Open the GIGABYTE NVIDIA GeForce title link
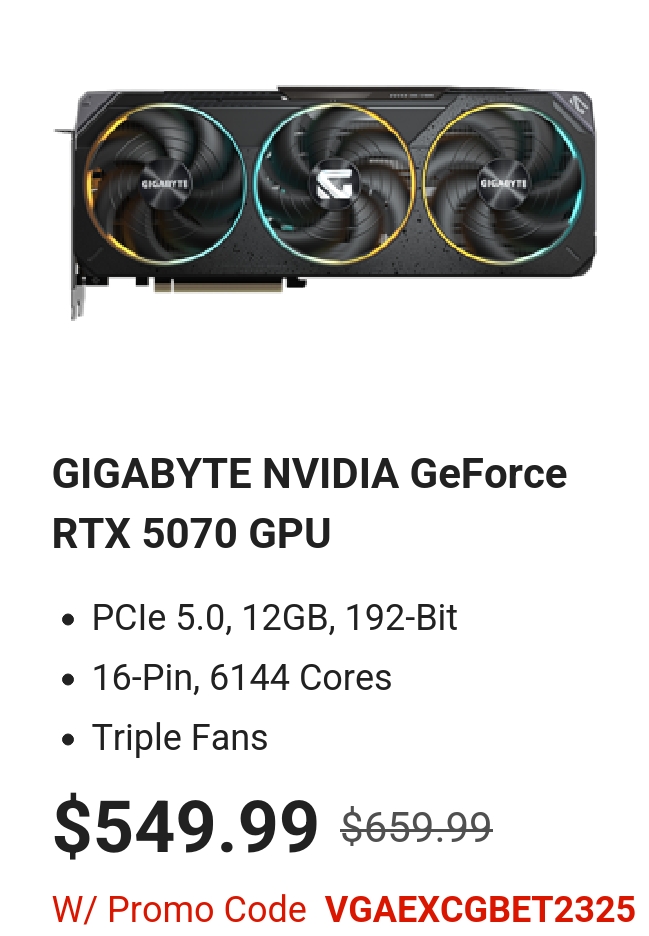The width and height of the screenshot is (649, 936). point(309,473)
